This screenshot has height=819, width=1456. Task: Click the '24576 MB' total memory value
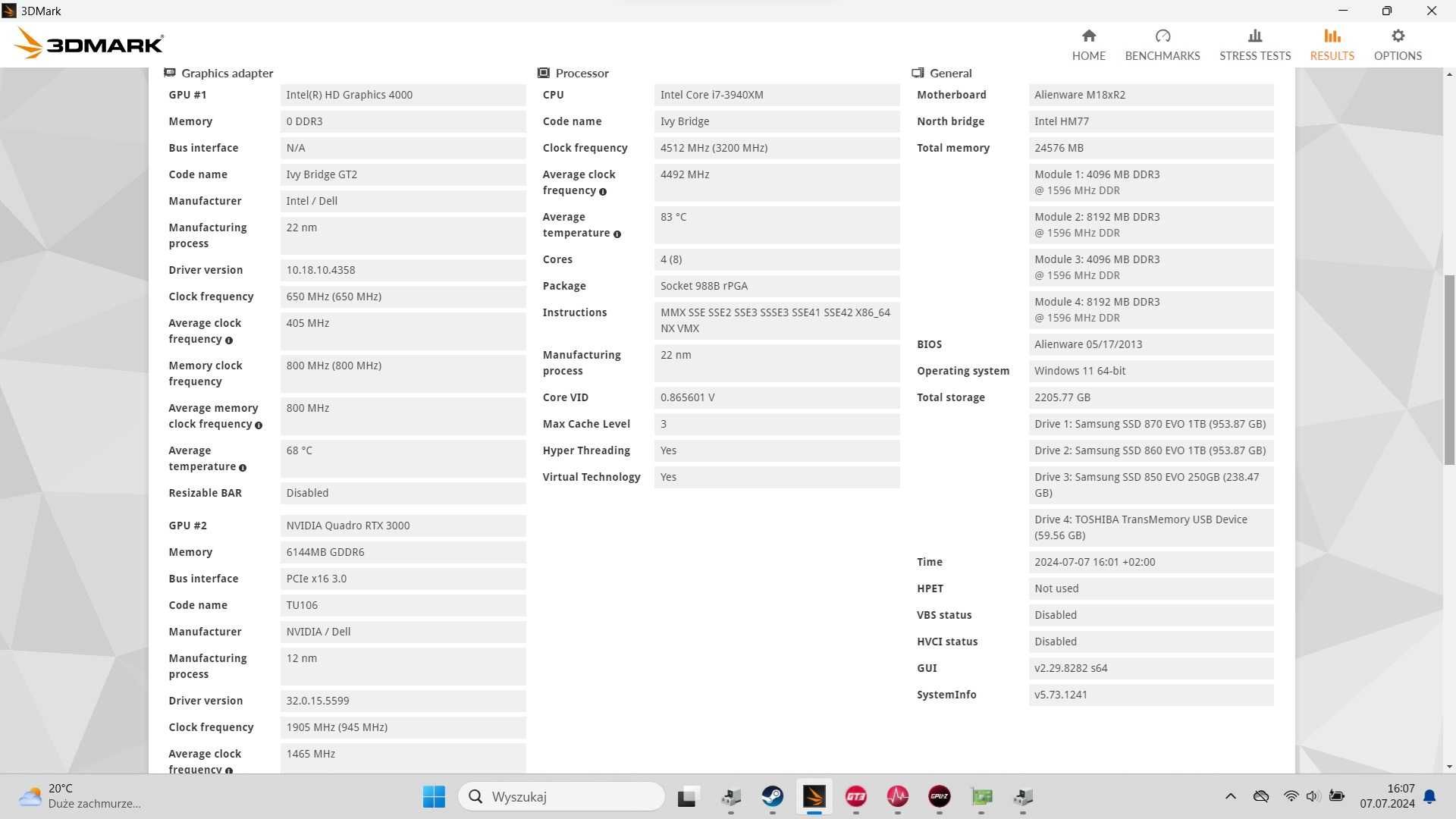click(x=1151, y=148)
